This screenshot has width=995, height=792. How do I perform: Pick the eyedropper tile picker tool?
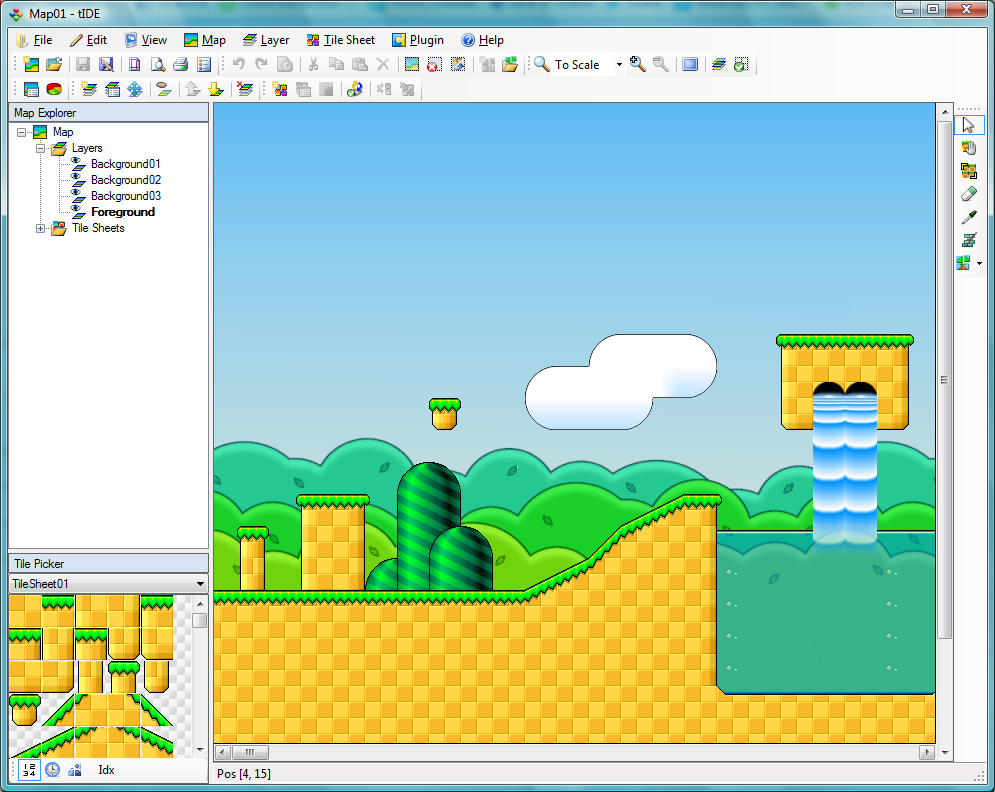point(967,217)
